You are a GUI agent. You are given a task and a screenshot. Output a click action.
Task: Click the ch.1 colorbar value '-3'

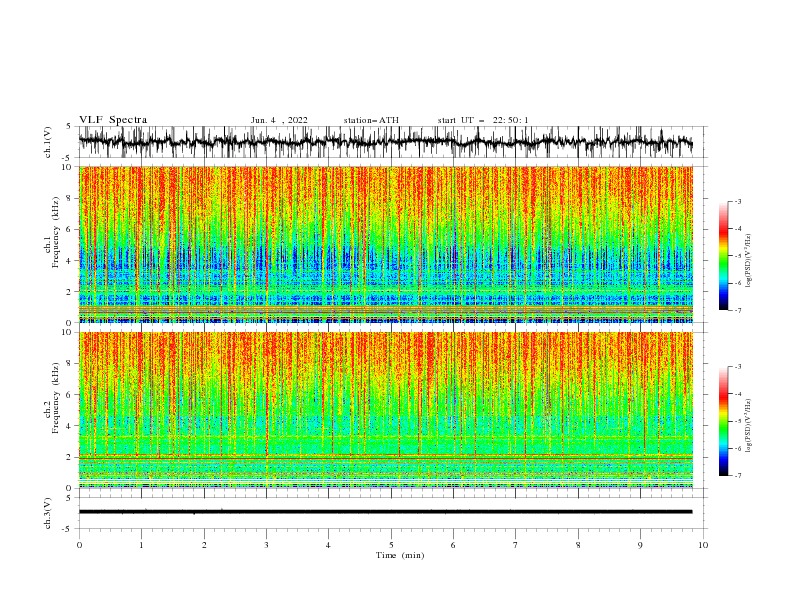[737, 201]
